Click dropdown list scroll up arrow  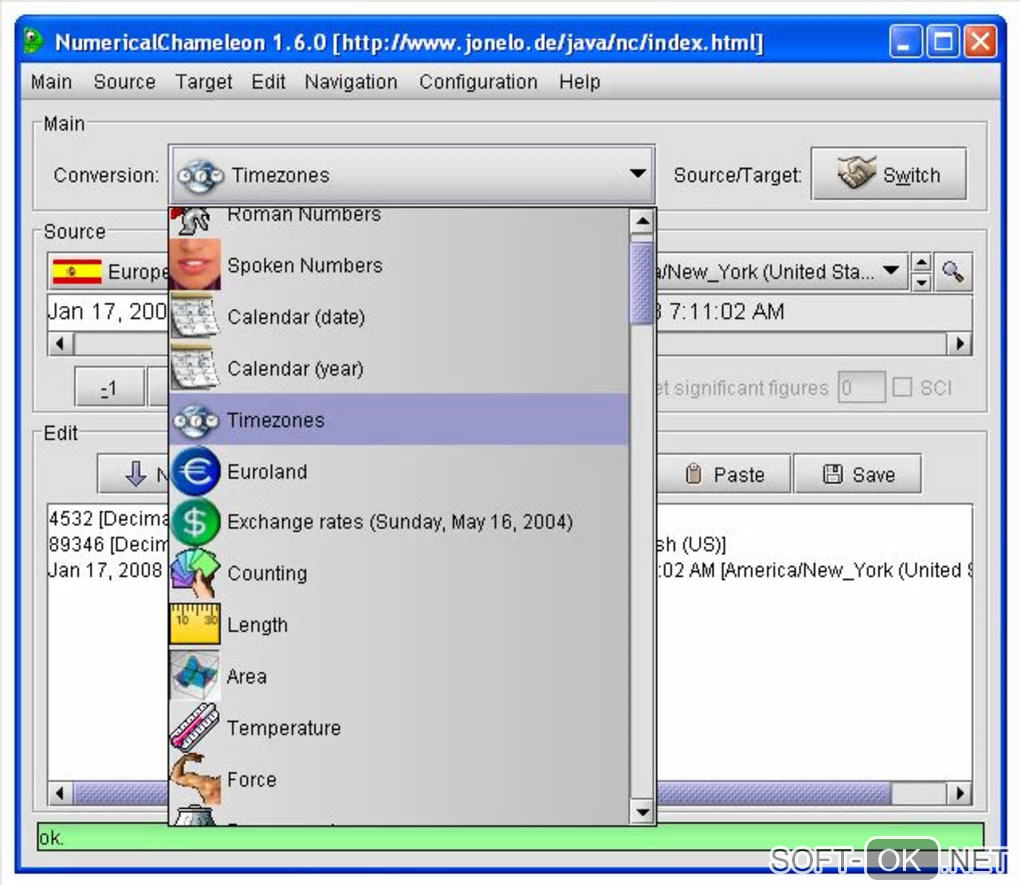[x=642, y=221]
